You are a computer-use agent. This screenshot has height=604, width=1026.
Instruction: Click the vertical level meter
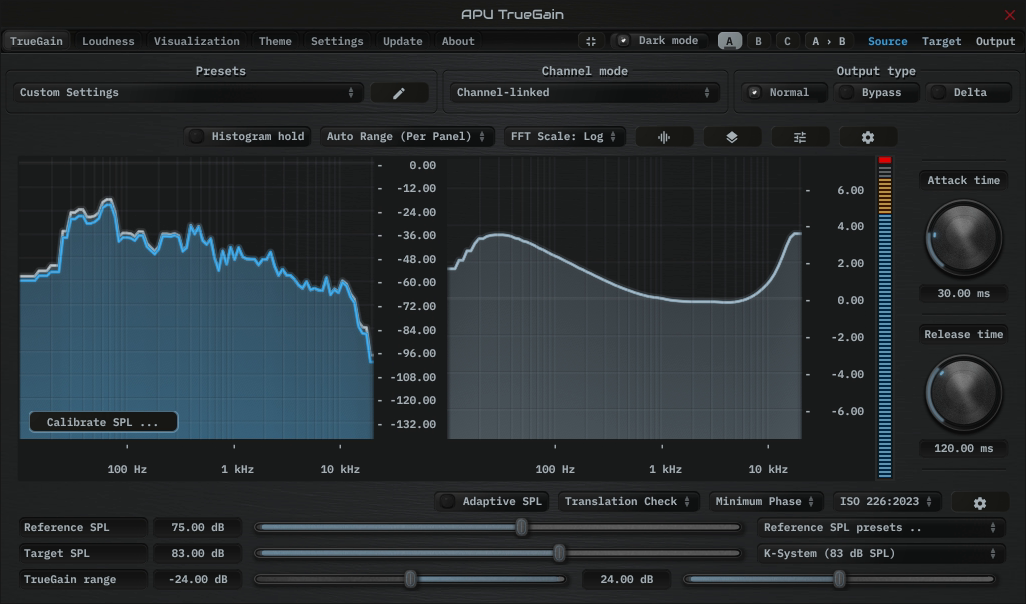click(885, 317)
